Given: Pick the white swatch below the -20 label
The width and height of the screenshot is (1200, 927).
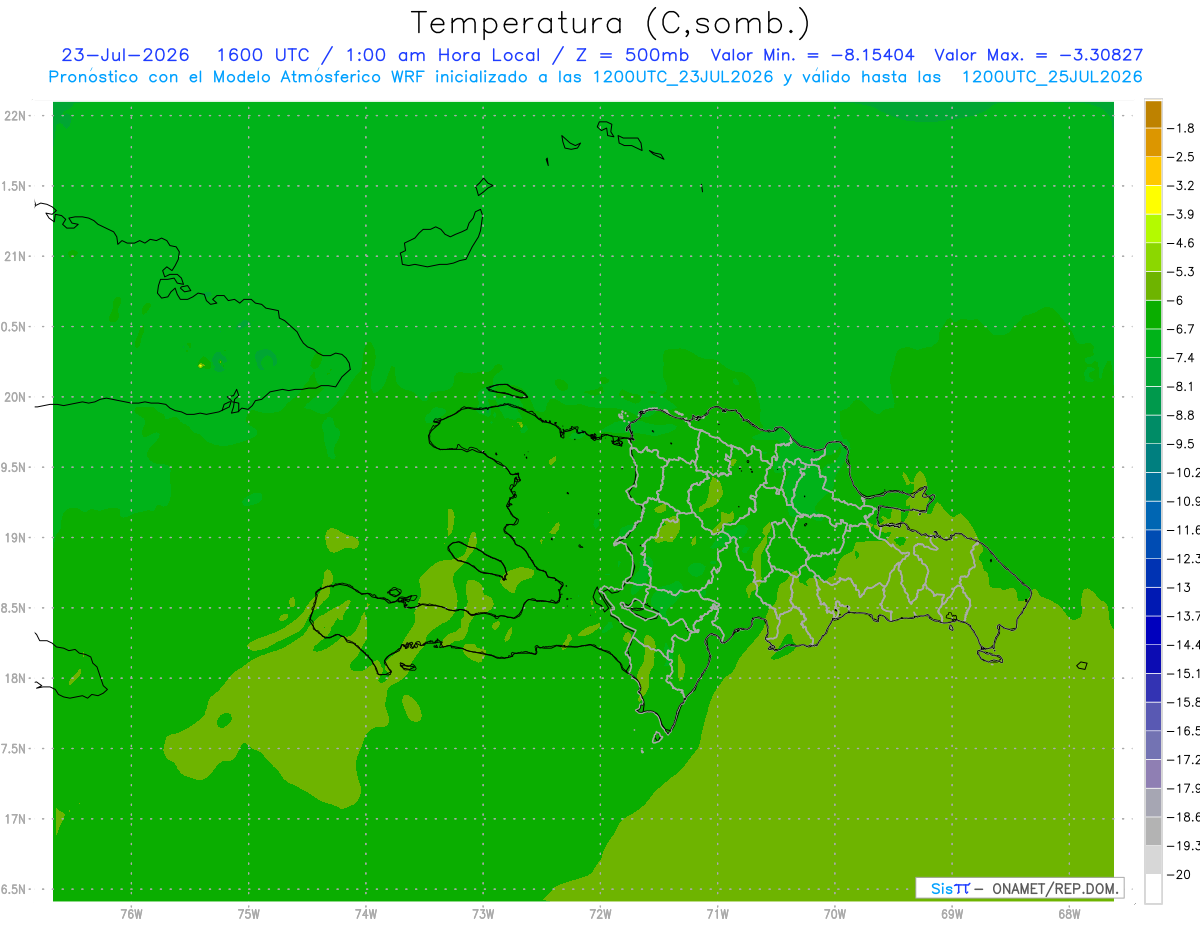Looking at the screenshot, I should point(1153,889).
